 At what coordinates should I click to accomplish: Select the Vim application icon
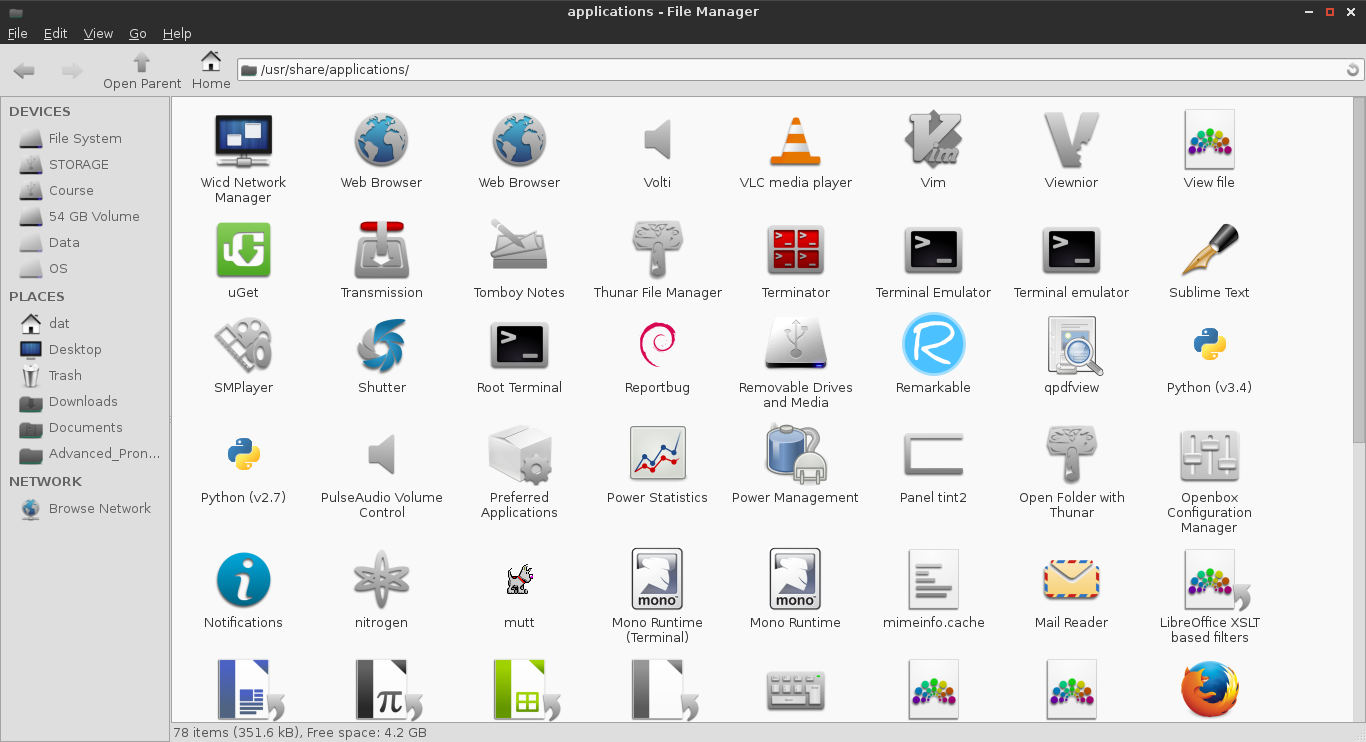point(933,140)
